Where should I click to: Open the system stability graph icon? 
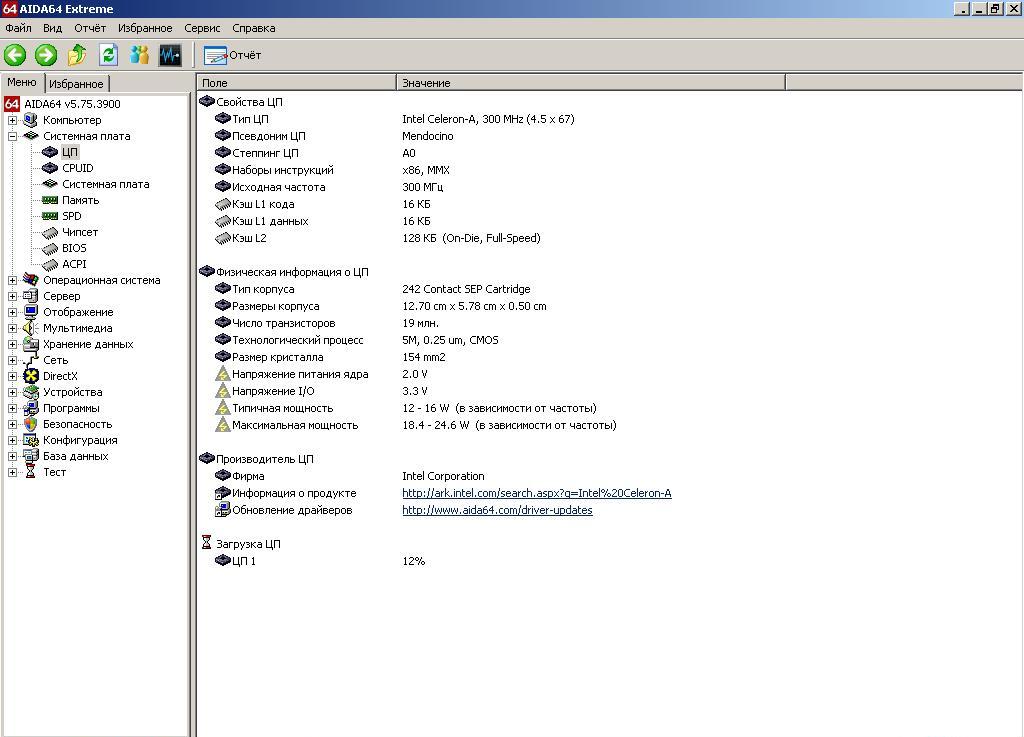pos(170,55)
